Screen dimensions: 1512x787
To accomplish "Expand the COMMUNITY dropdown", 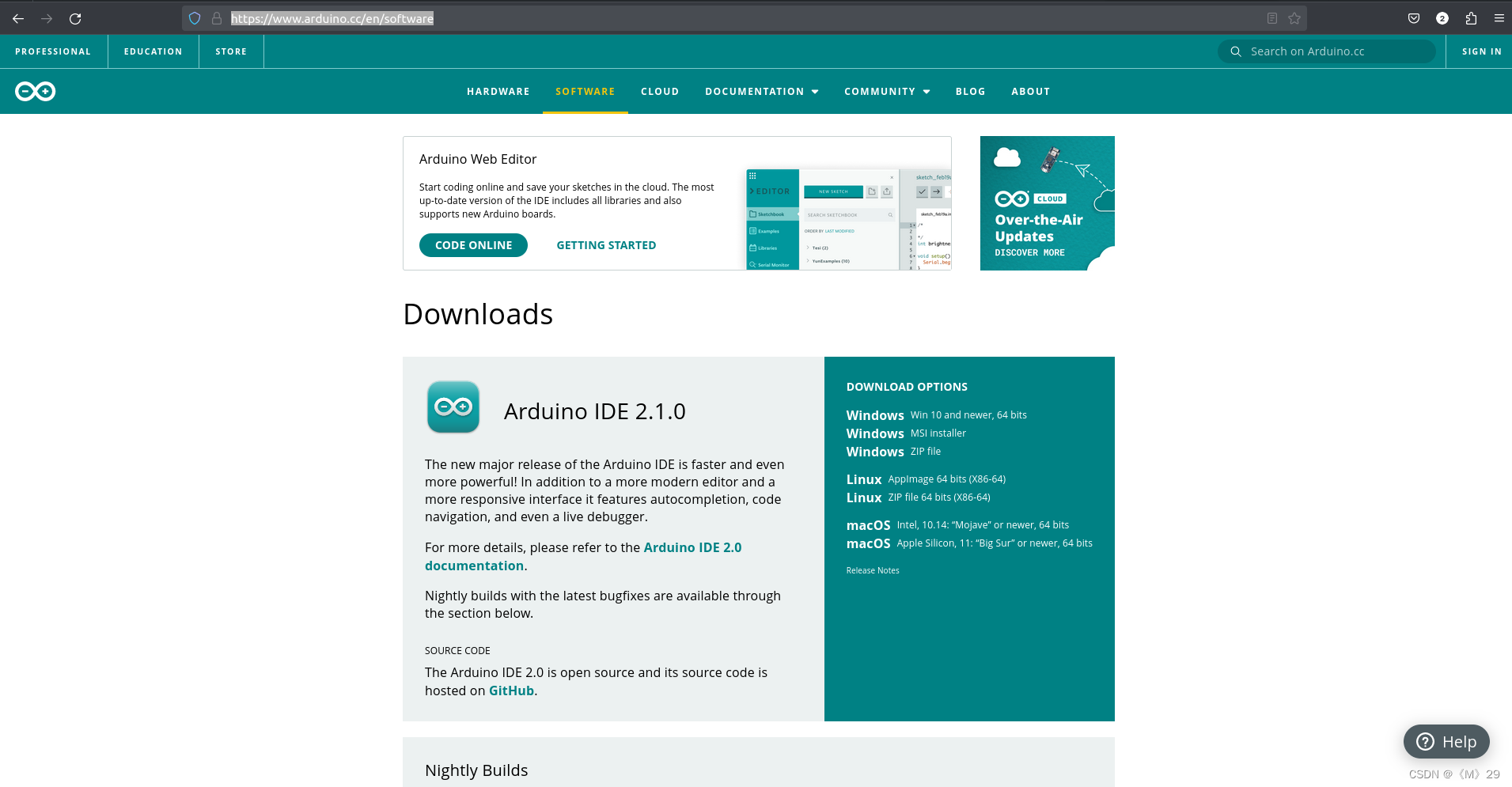I will [x=886, y=91].
